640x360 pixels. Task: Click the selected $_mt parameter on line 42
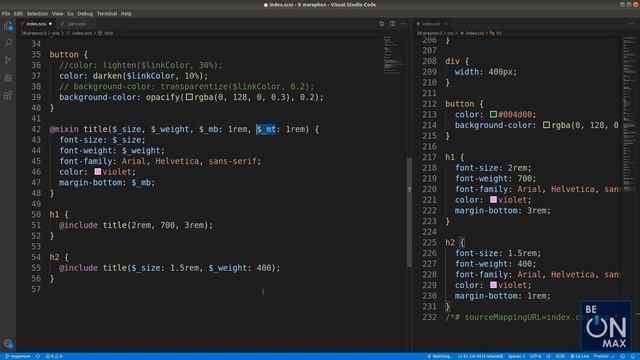[x=266, y=129]
